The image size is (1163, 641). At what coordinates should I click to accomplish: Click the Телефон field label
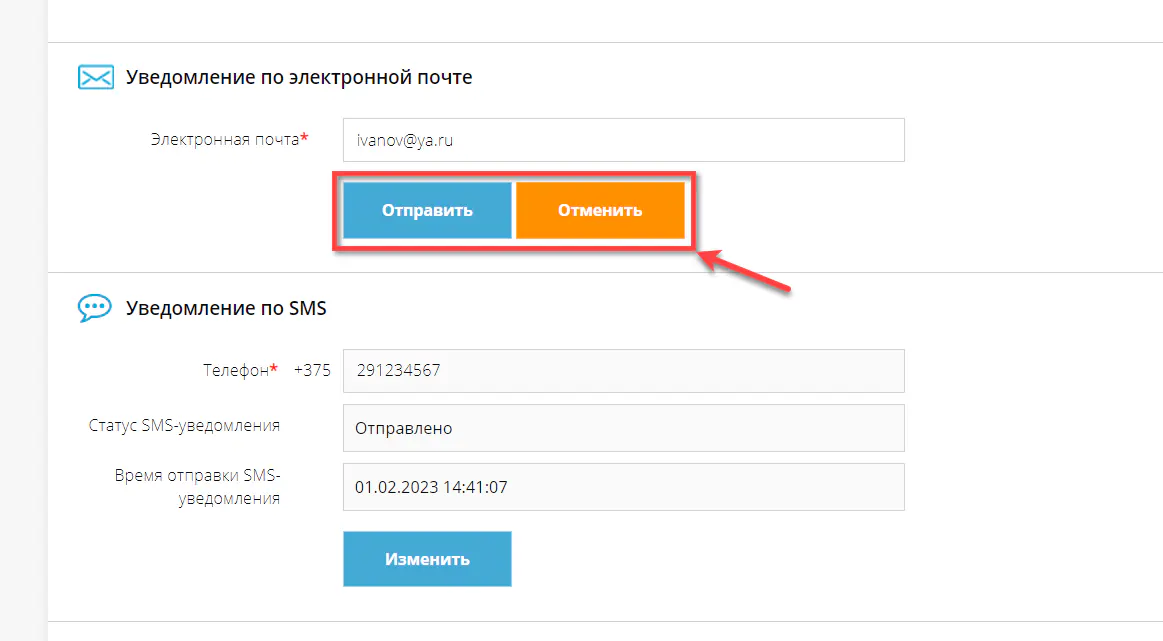coord(235,370)
